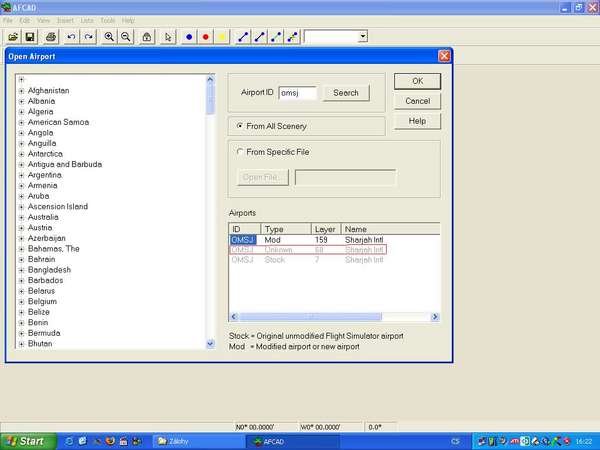Screen dimensions: 600x450
Task: Click the Open file toolbar icon
Action: [x=13, y=36]
